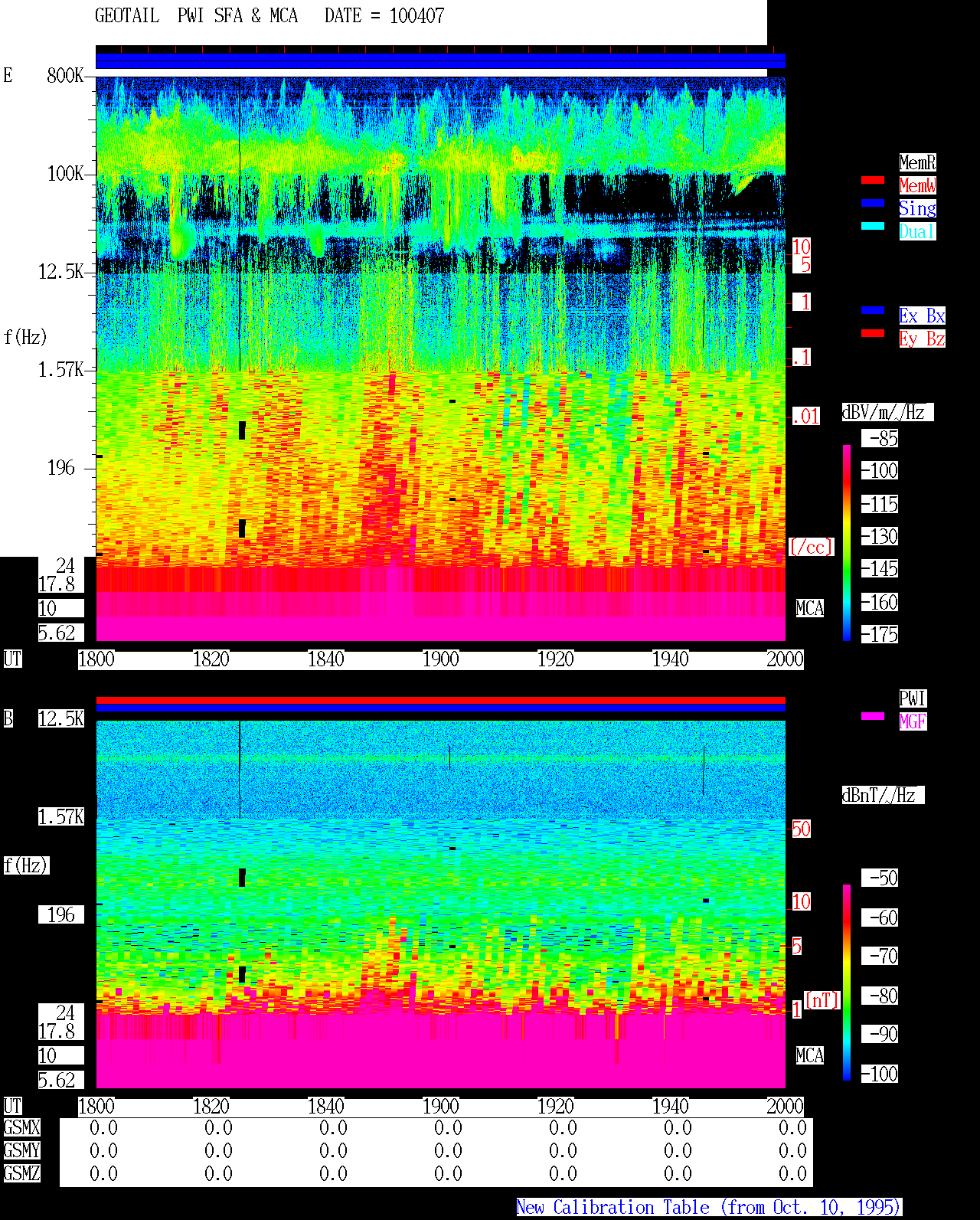Click the magenta MGF legend swatch

[873, 716]
